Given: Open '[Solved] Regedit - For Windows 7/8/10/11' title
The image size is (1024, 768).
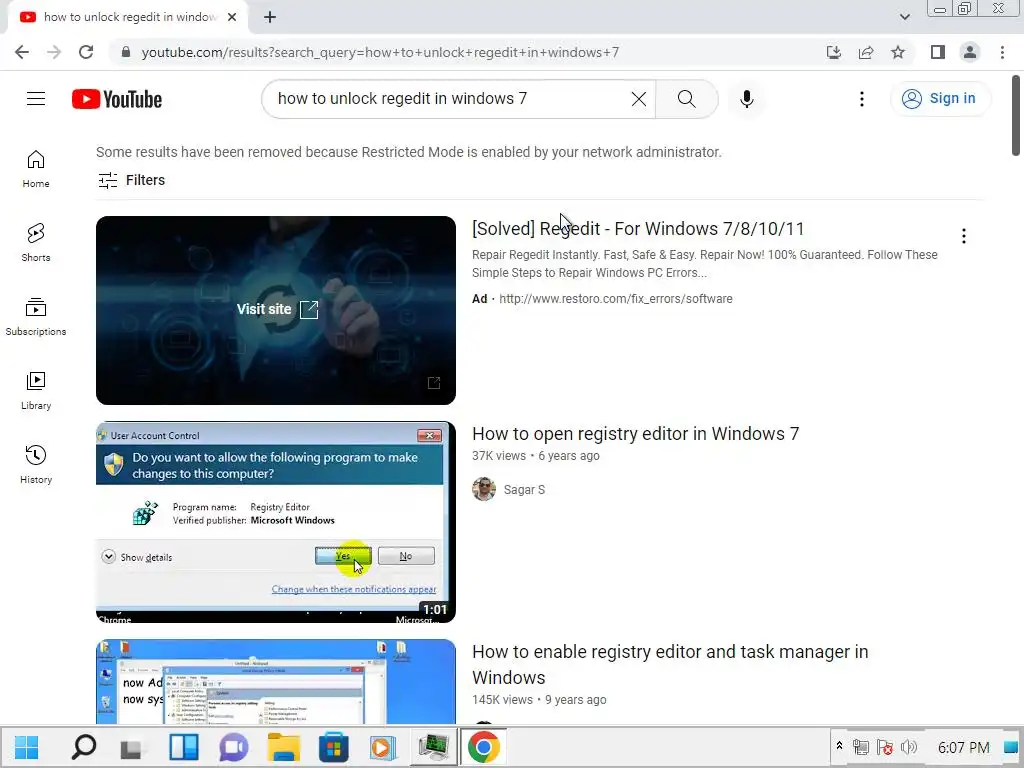Looking at the screenshot, I should 637,229.
